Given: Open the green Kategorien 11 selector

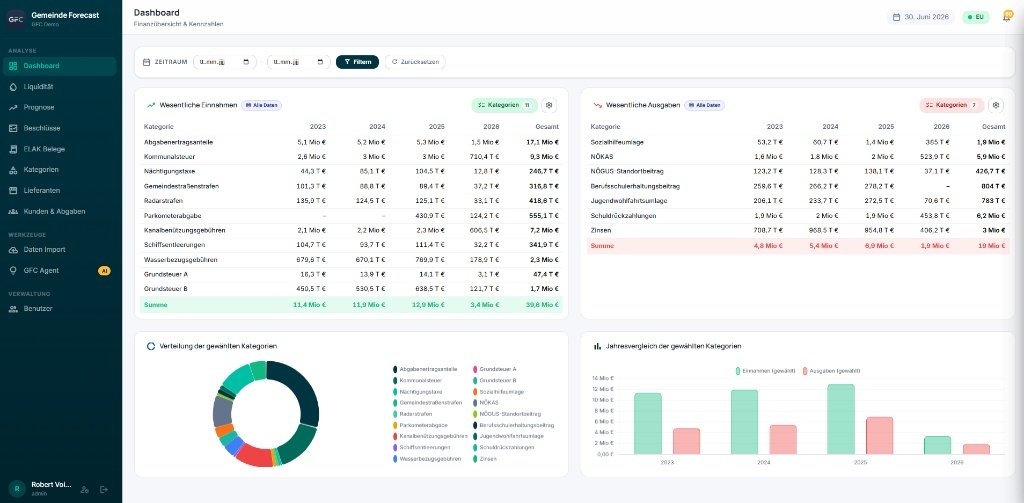Looking at the screenshot, I should point(504,105).
